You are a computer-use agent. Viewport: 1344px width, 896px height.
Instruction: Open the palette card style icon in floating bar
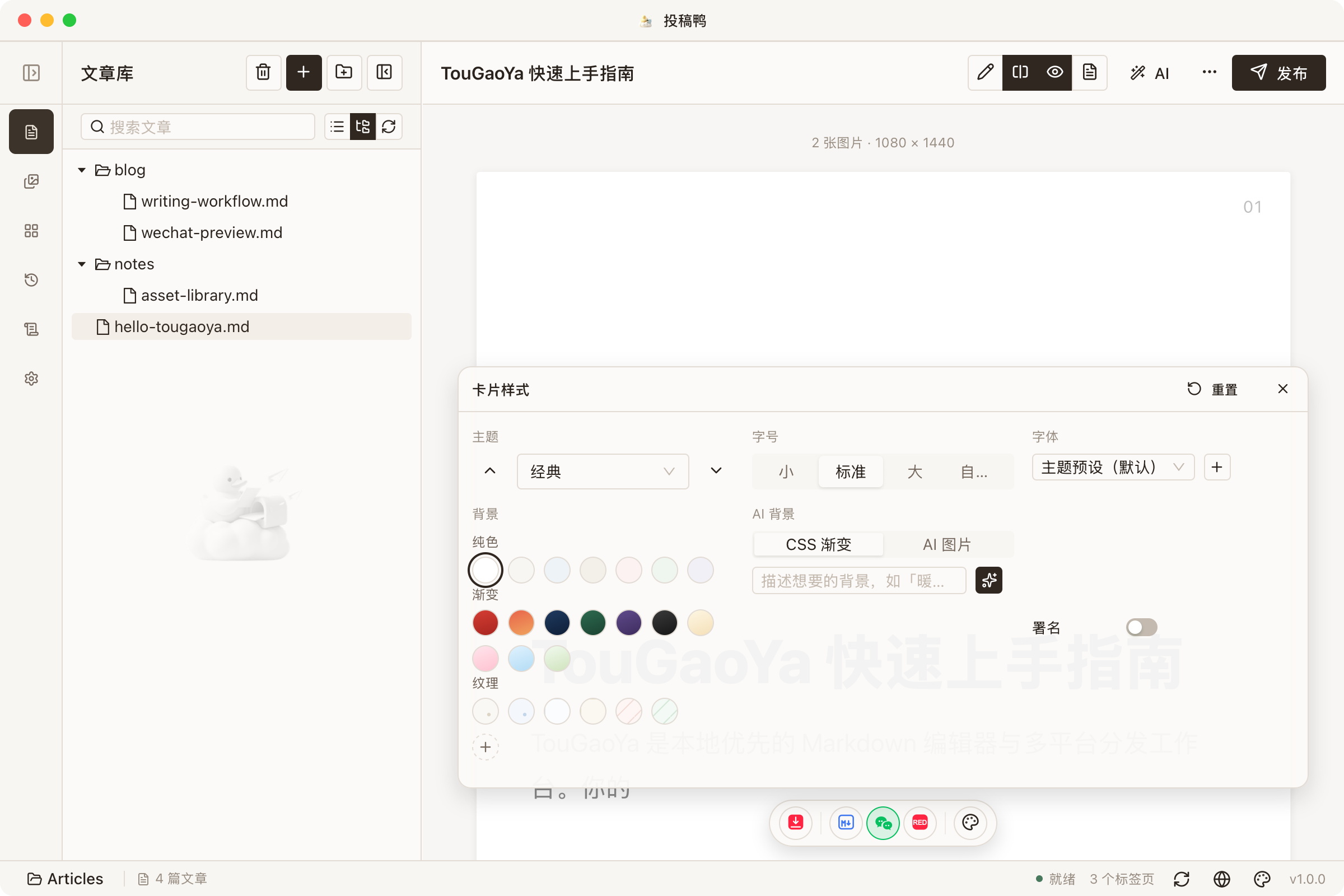[x=970, y=822]
